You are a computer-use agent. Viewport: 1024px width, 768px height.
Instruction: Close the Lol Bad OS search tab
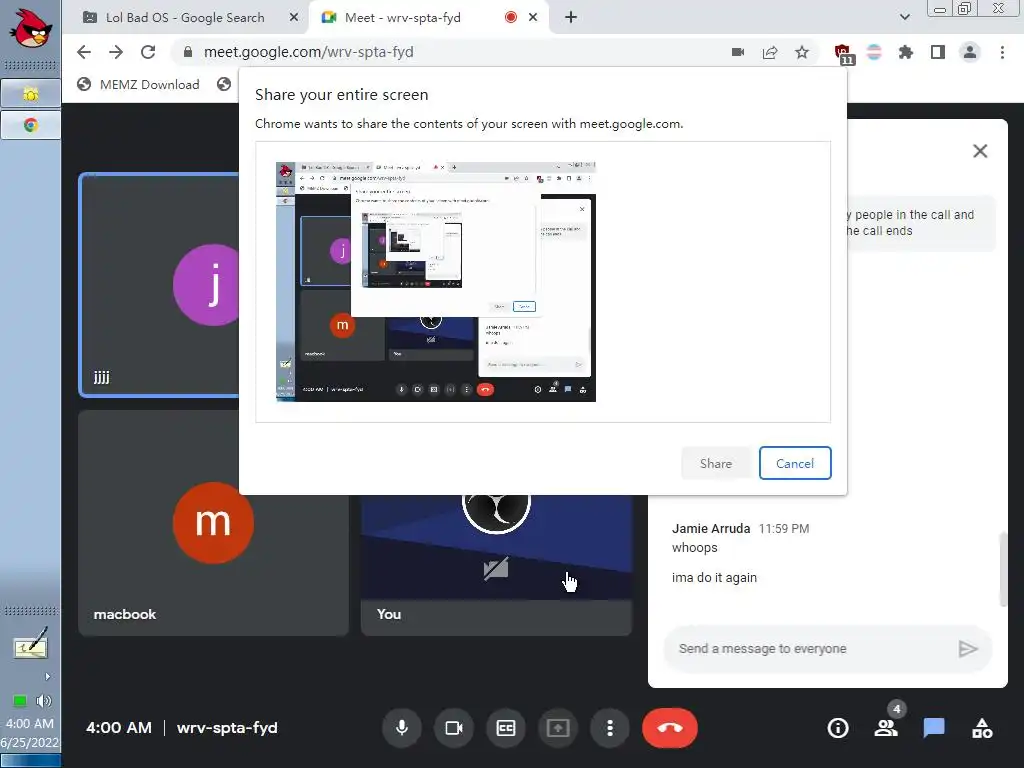tap(294, 18)
